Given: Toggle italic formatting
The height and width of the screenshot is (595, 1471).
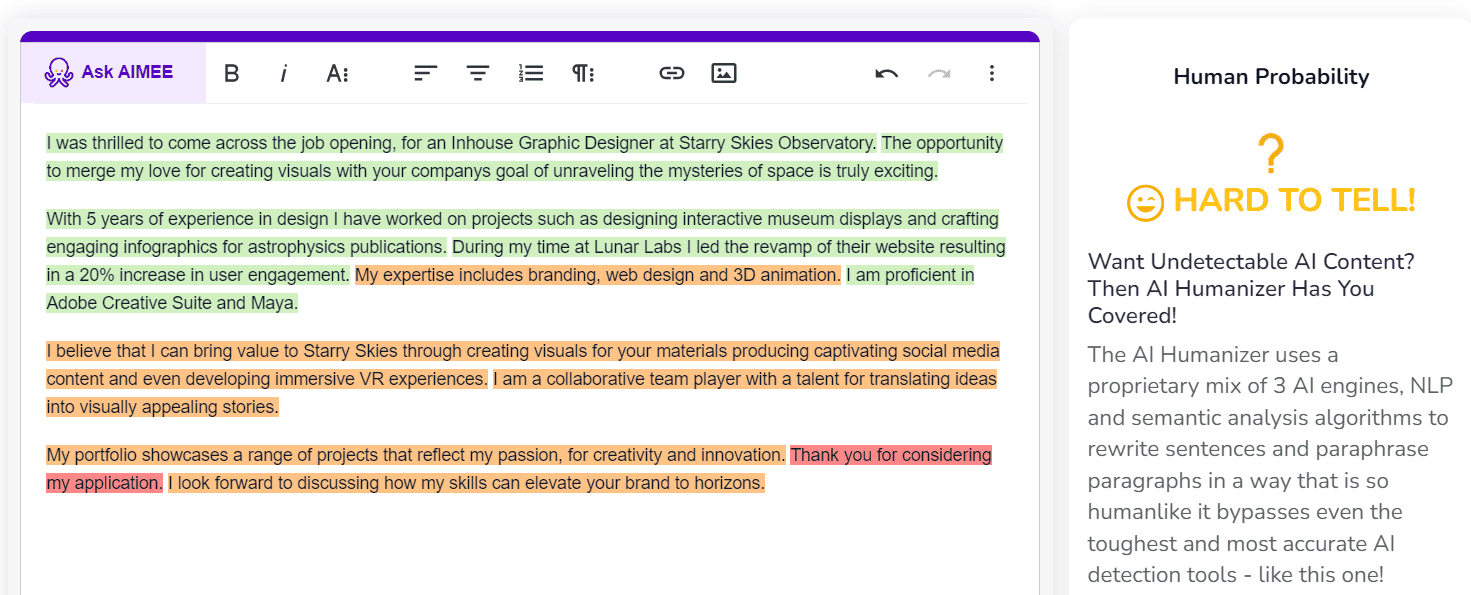Looking at the screenshot, I should click(284, 73).
